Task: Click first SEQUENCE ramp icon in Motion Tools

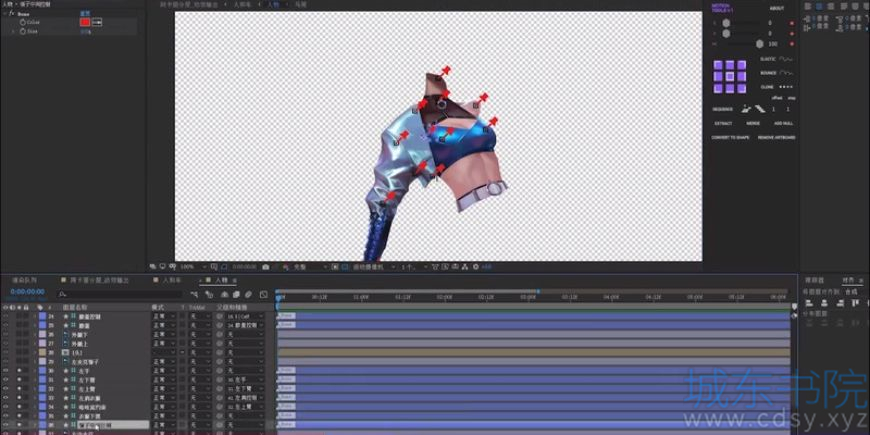Action: pyautogui.click(x=746, y=109)
